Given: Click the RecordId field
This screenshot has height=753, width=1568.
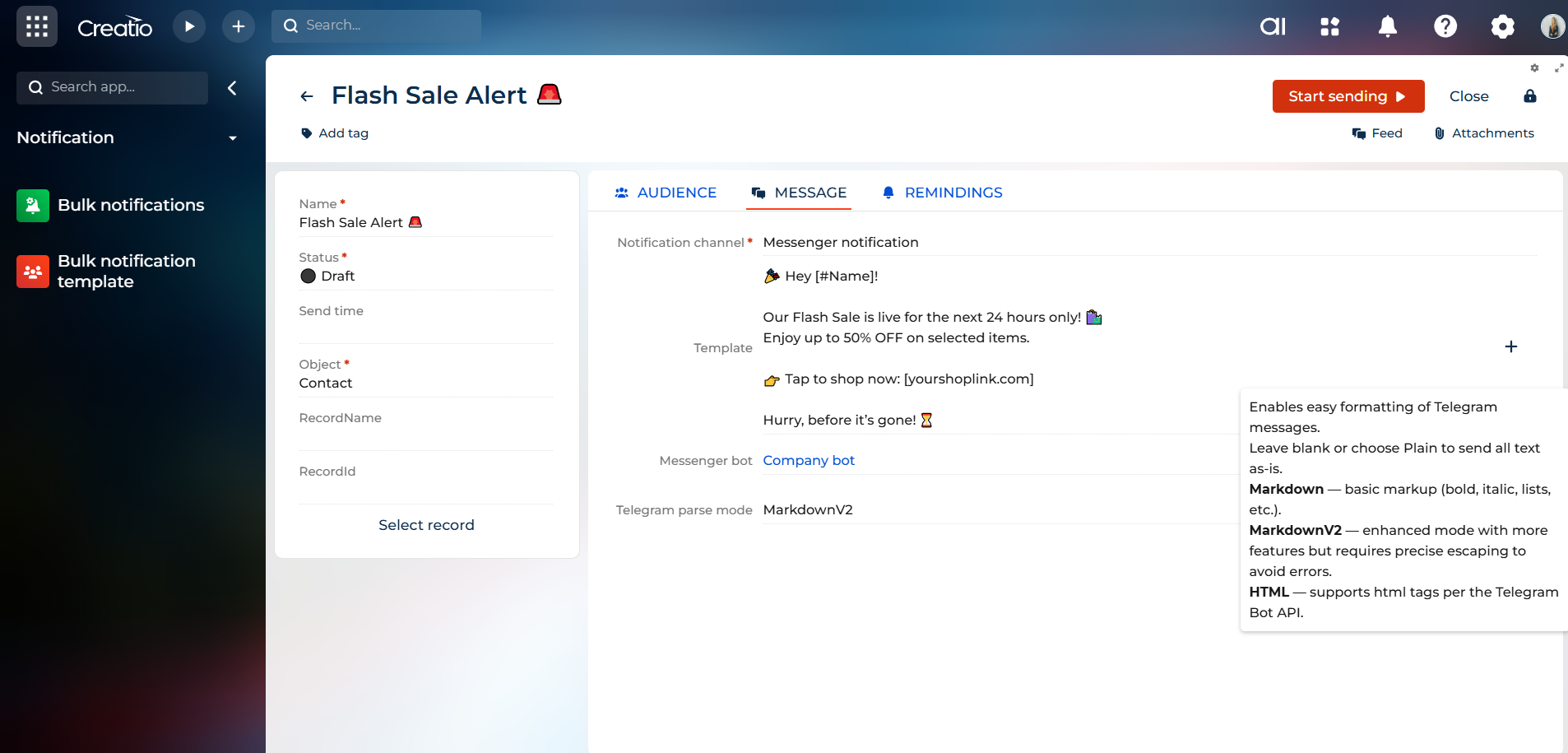Looking at the screenshot, I should pos(426,484).
